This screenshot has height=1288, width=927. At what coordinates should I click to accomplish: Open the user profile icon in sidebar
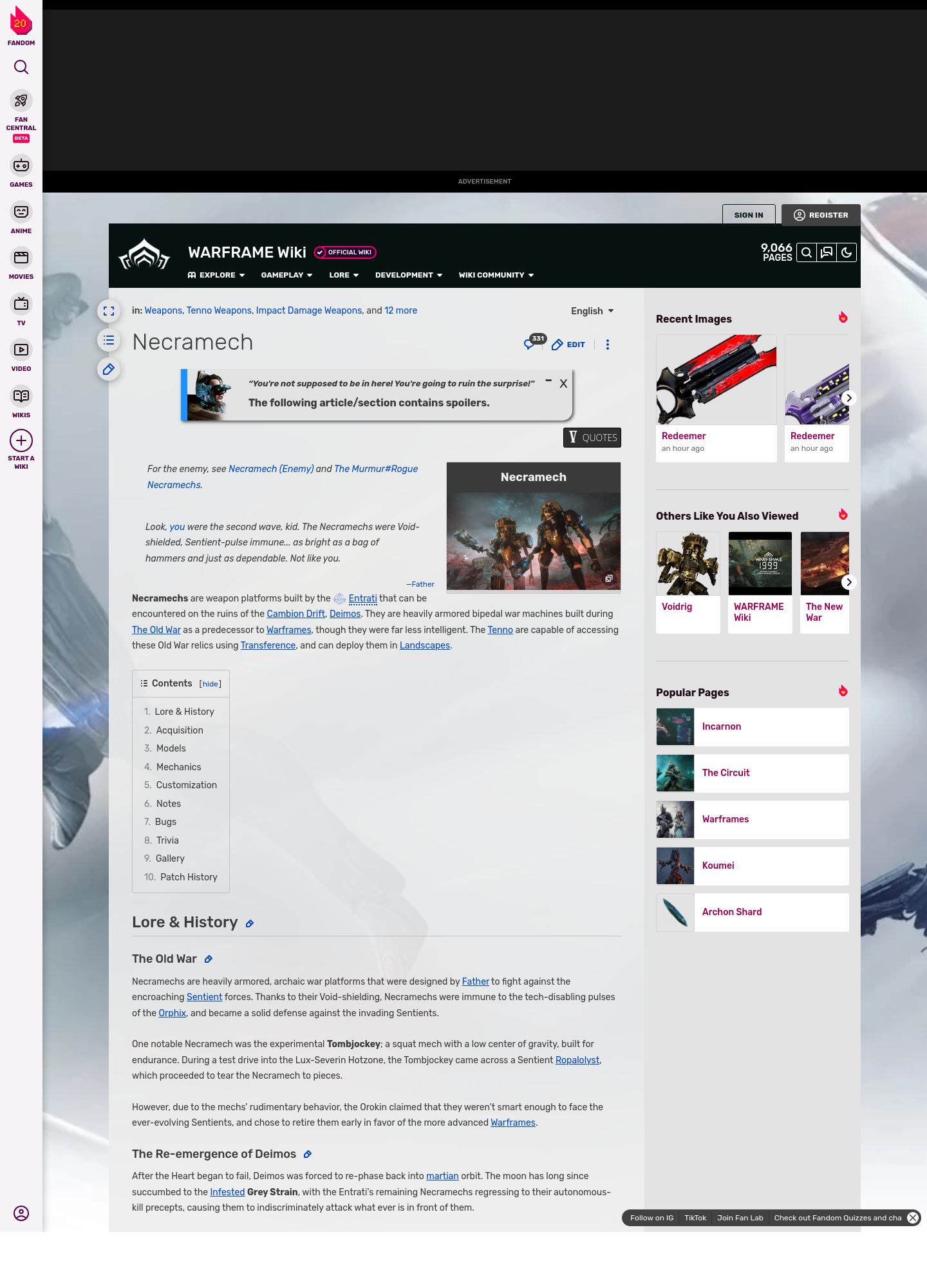point(21,1213)
